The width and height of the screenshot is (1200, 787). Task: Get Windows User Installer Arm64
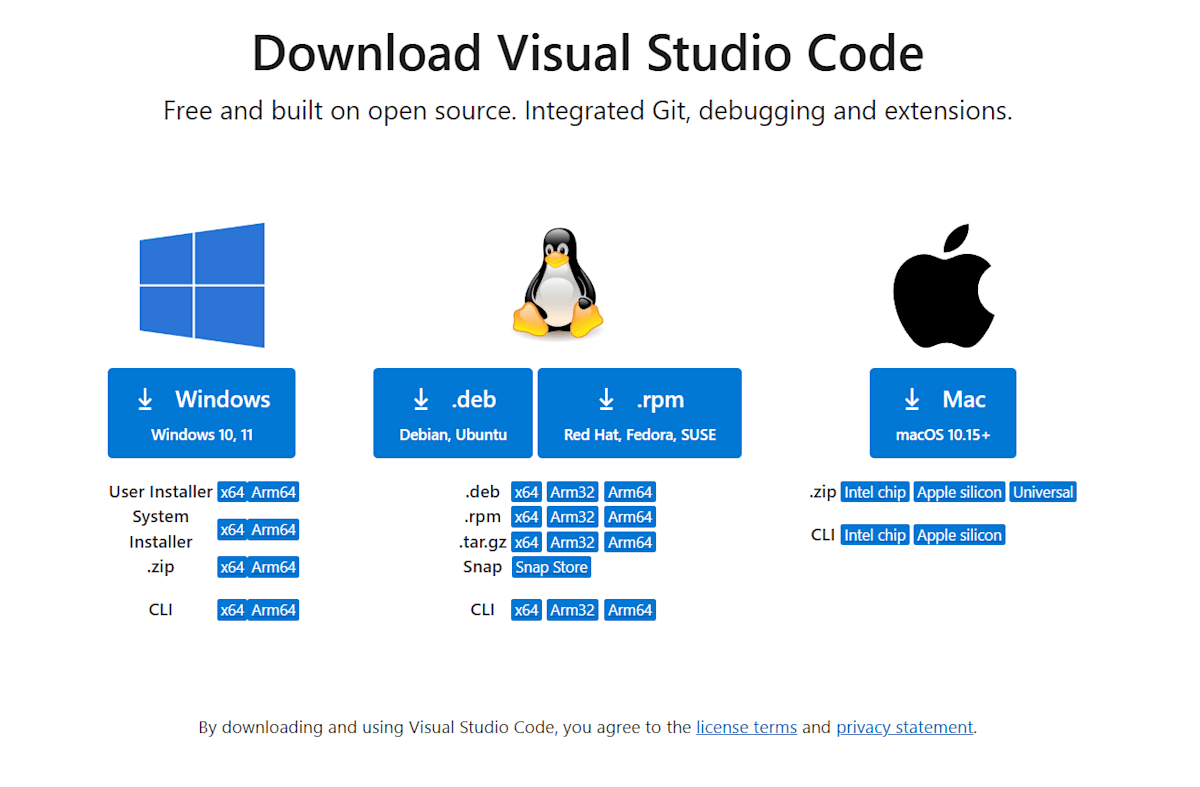click(274, 492)
